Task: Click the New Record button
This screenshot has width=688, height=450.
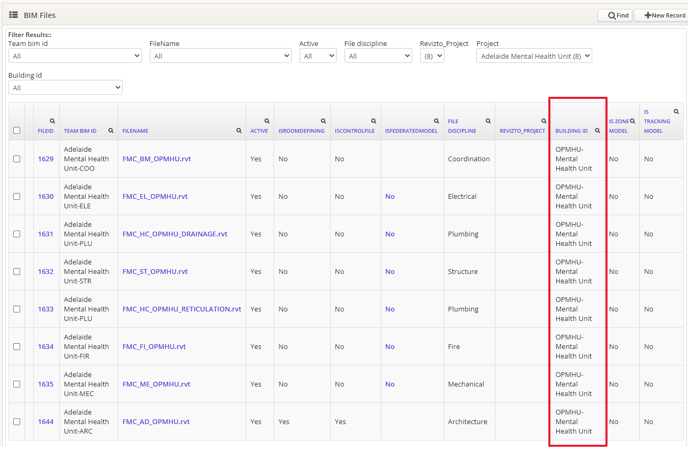Action: (662, 15)
